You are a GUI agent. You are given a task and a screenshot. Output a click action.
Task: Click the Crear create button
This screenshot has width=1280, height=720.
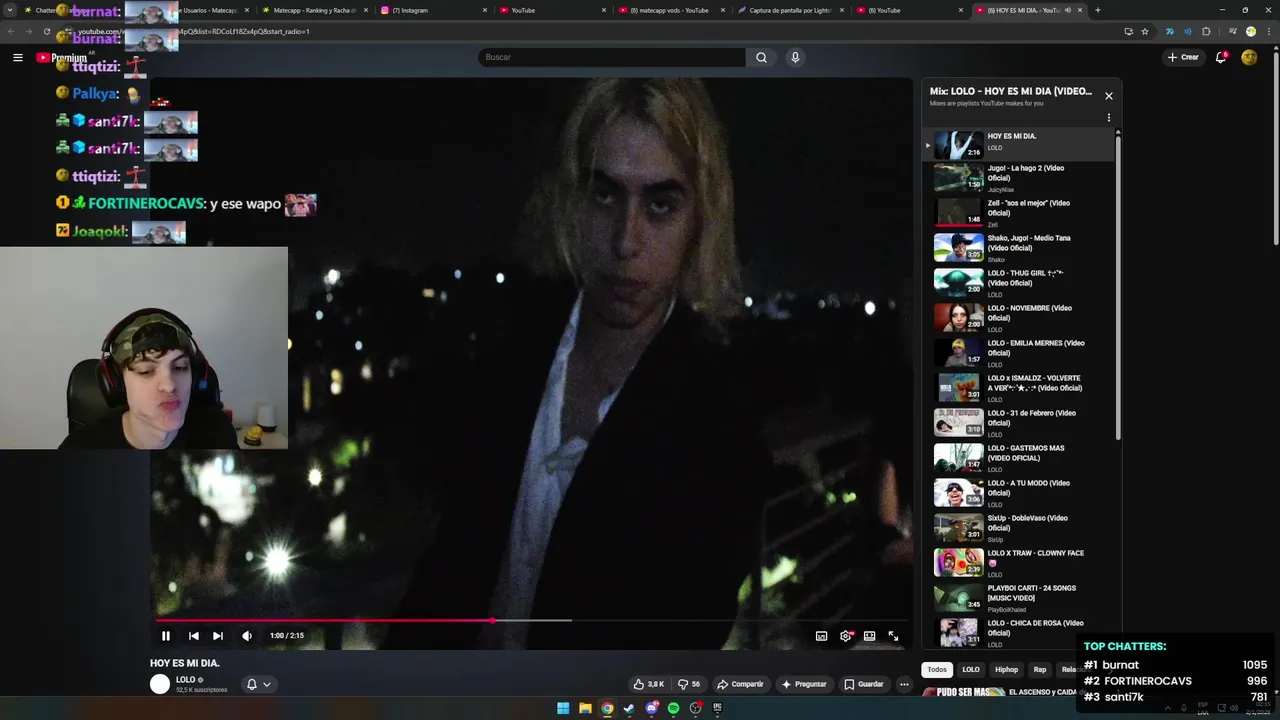1183,57
